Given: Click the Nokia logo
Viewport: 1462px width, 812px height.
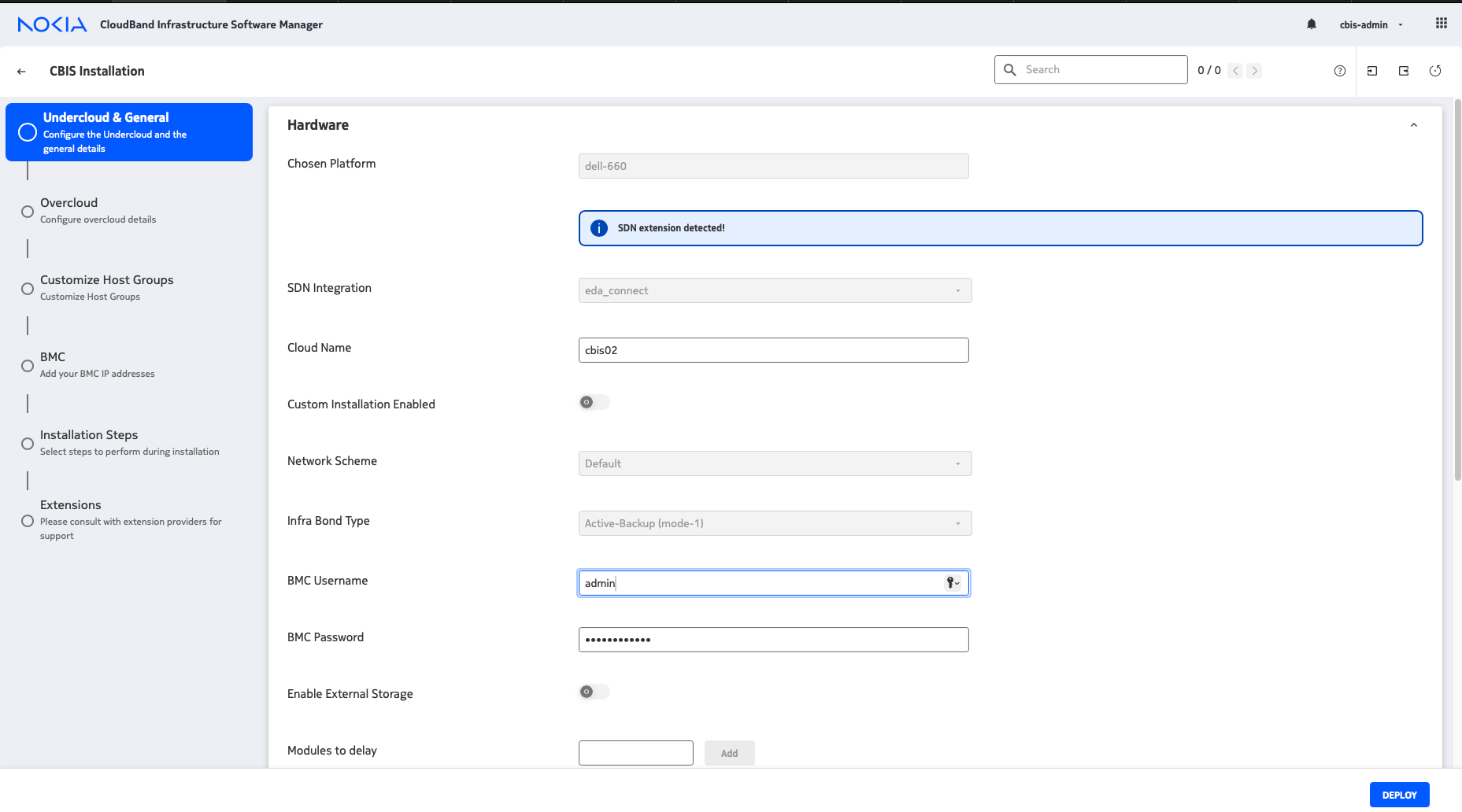Looking at the screenshot, I should [x=52, y=24].
